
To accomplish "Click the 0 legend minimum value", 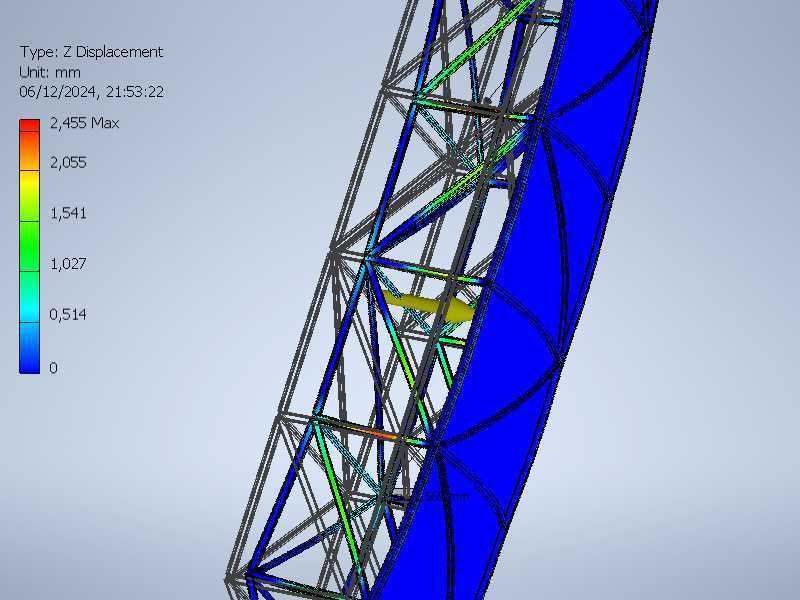I will (53, 368).
